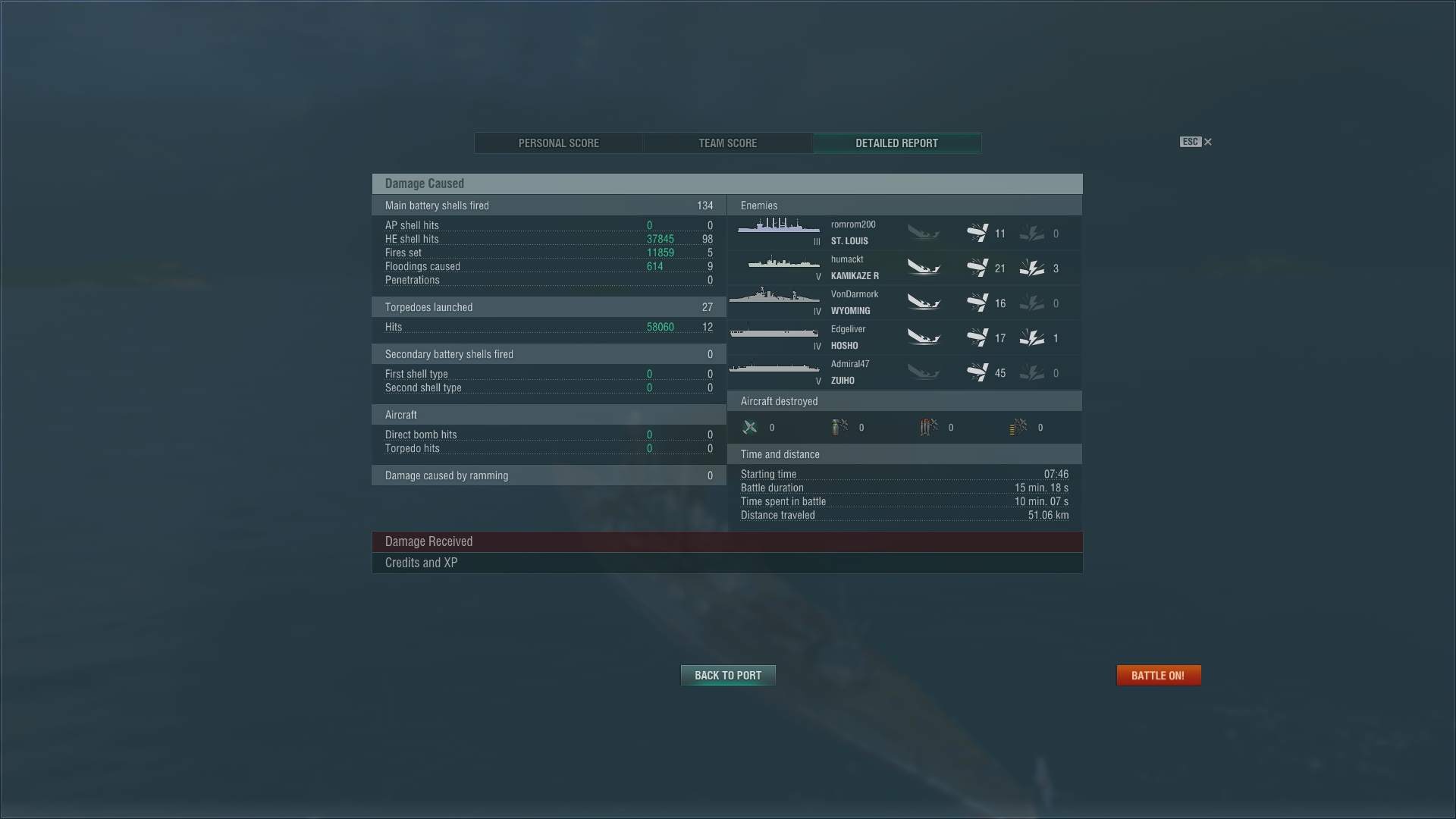Click the Hosho sunk ship icon
1456x819 pixels.
[924, 338]
